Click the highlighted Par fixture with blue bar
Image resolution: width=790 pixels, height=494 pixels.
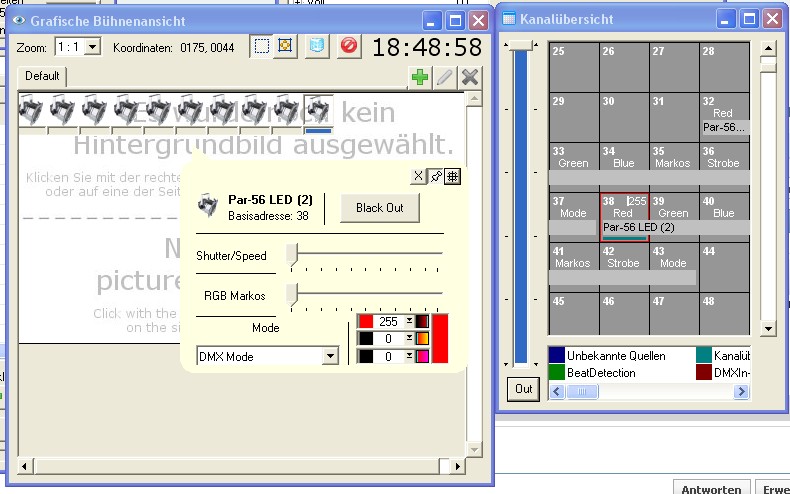318,113
